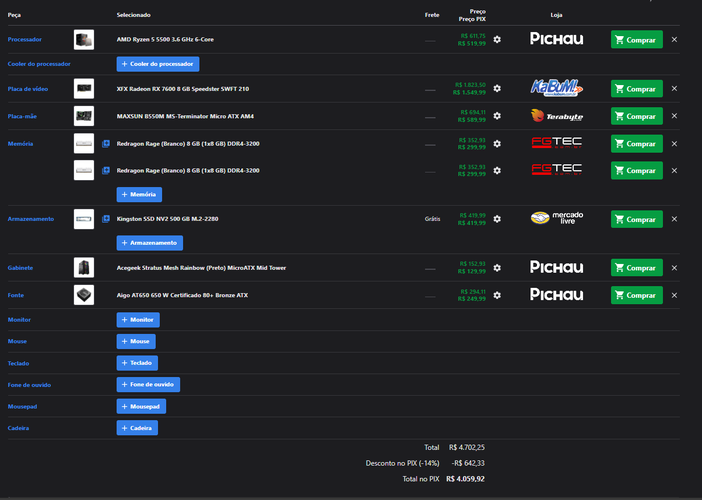Click KaBuM store logo on video card row
This screenshot has width=702, height=500.
click(556, 88)
